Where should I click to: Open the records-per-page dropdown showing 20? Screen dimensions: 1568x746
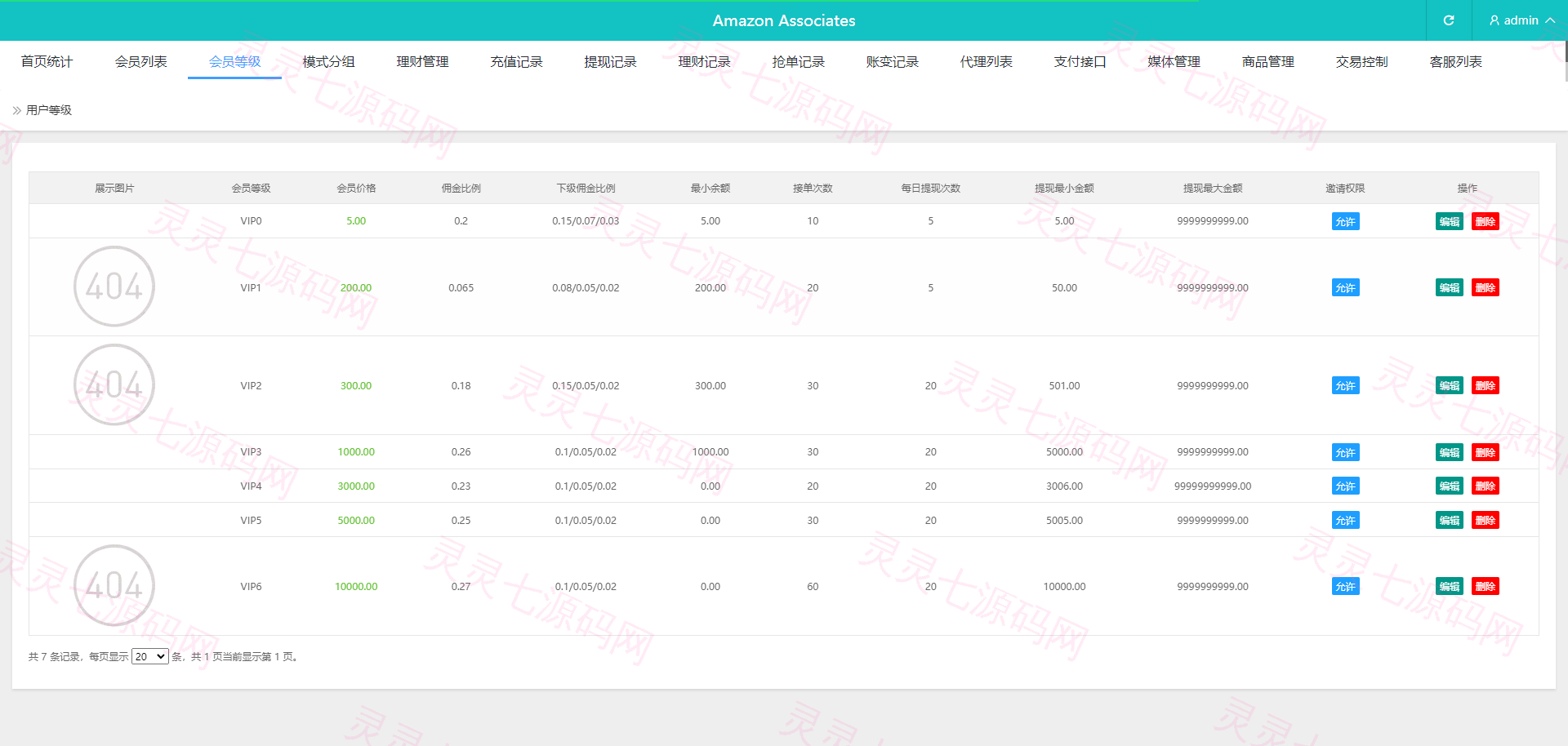[x=150, y=656]
